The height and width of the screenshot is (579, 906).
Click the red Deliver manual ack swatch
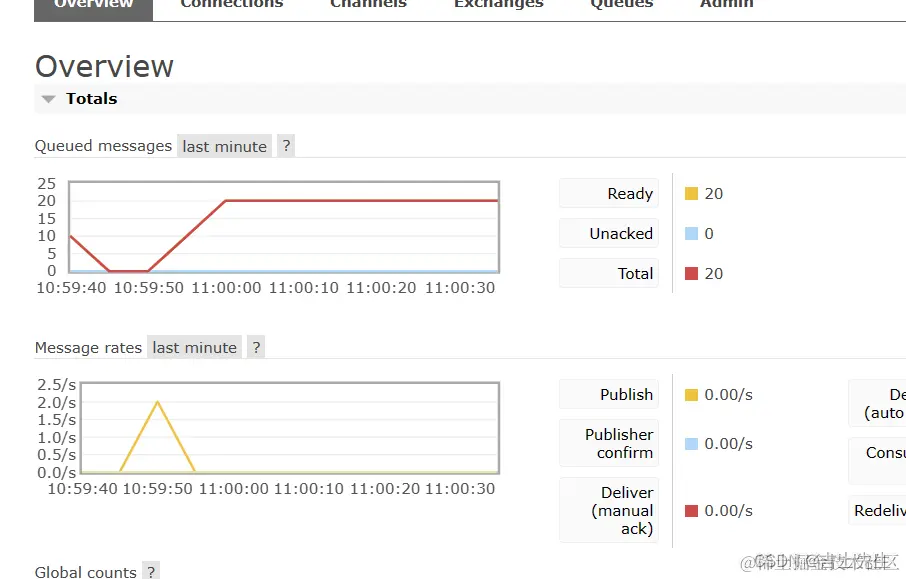[x=691, y=511]
